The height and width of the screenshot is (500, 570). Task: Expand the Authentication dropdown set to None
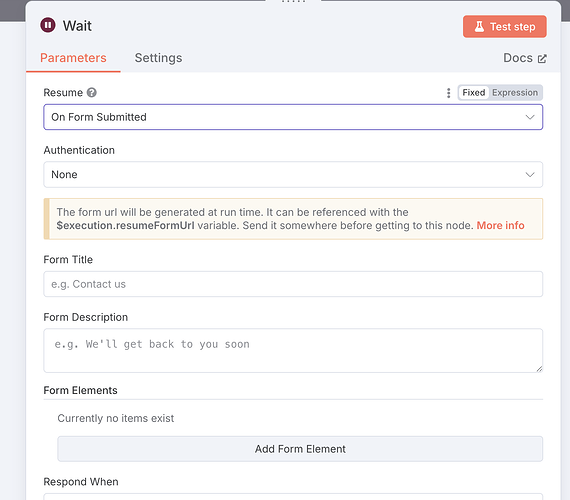(x=293, y=175)
